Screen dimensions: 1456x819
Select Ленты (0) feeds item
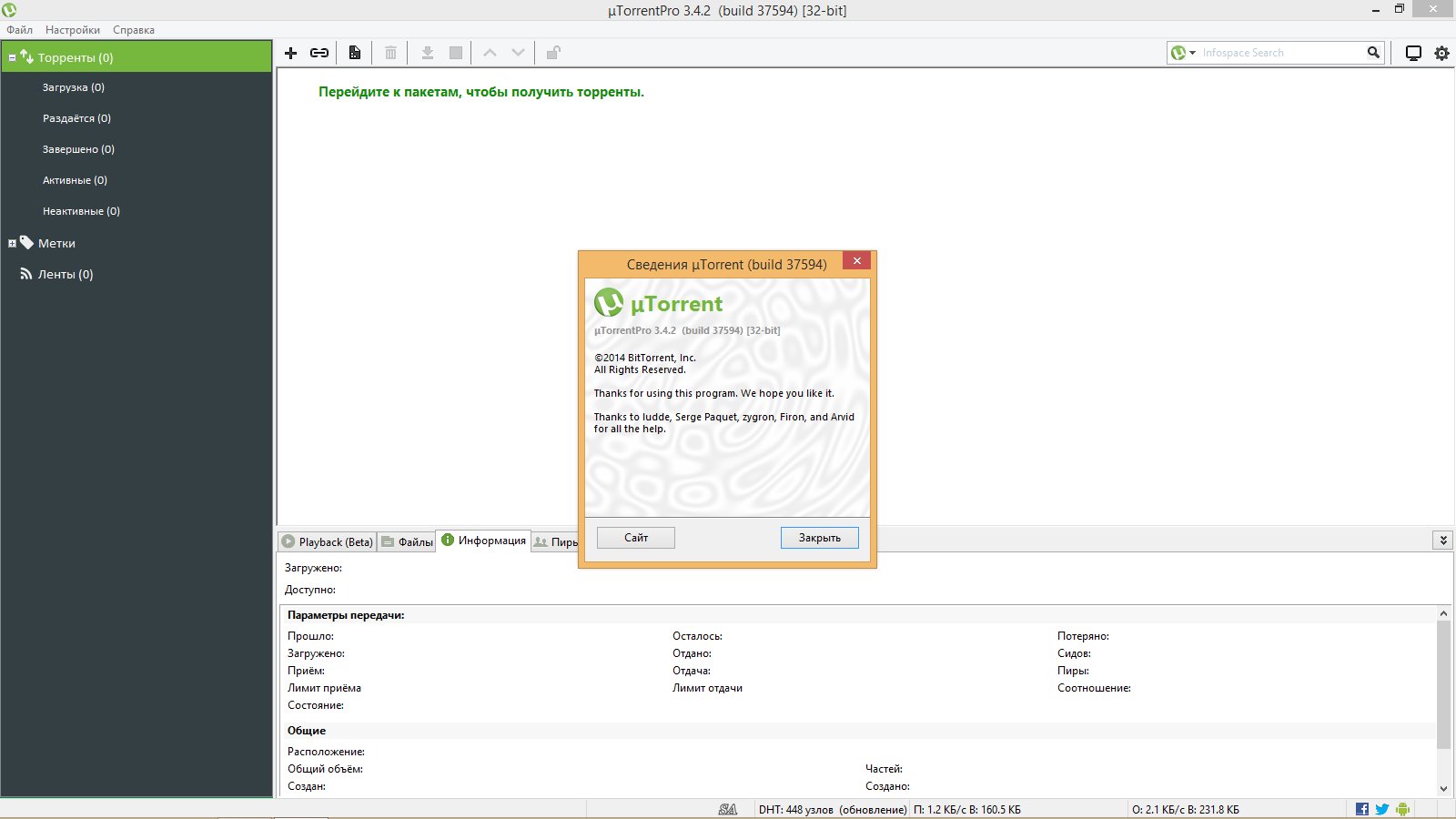tap(66, 274)
